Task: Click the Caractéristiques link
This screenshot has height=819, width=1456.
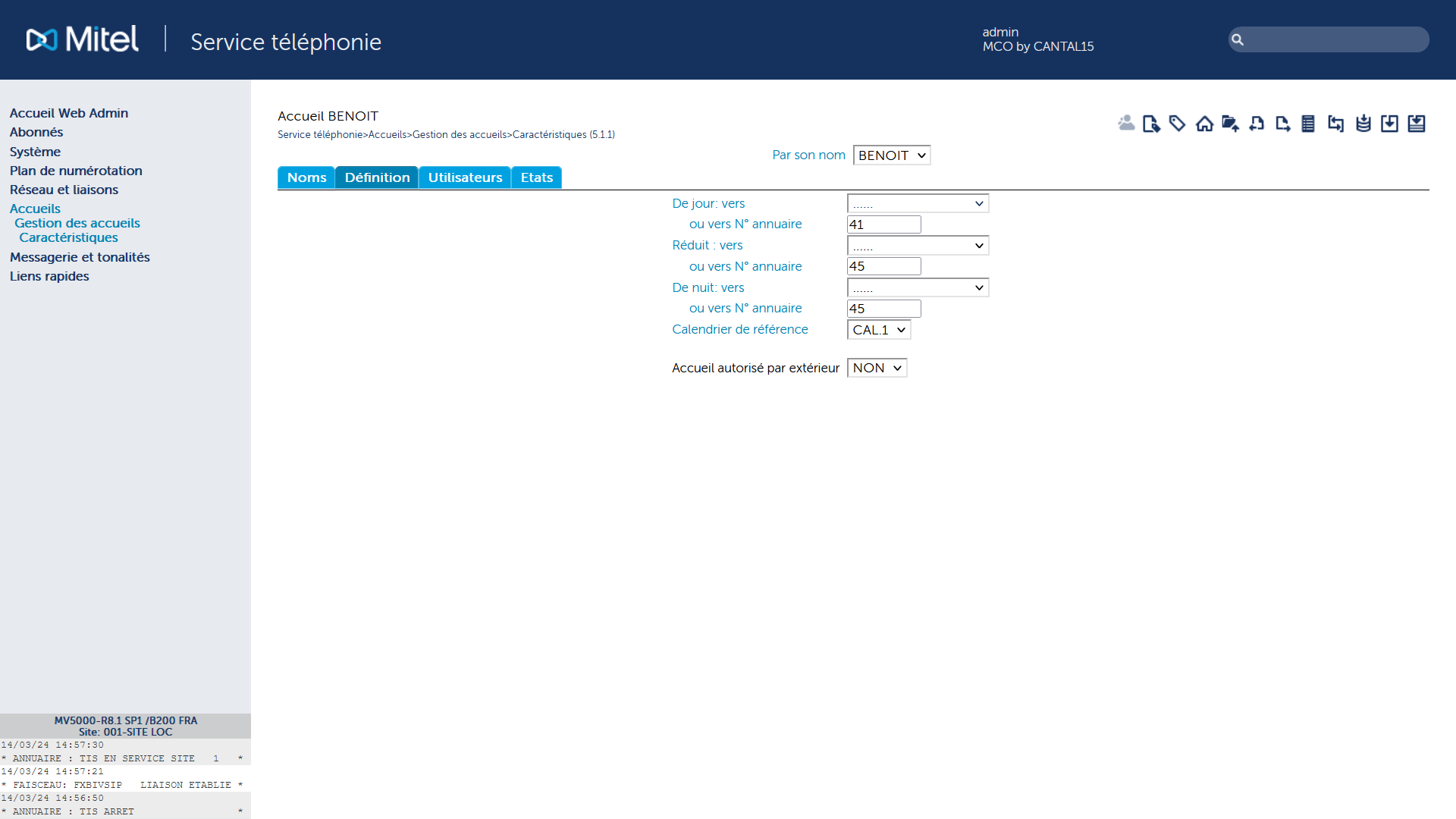Action: click(67, 237)
